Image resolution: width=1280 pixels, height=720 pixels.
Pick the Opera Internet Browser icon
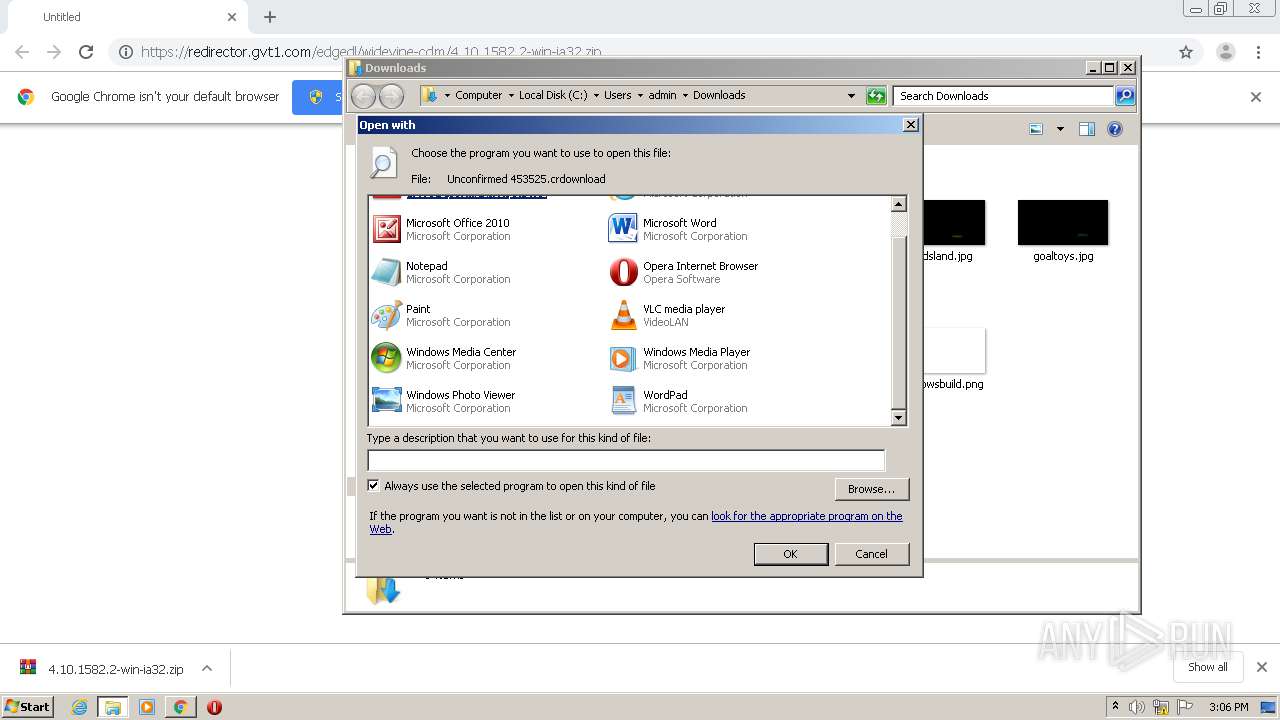coord(623,272)
